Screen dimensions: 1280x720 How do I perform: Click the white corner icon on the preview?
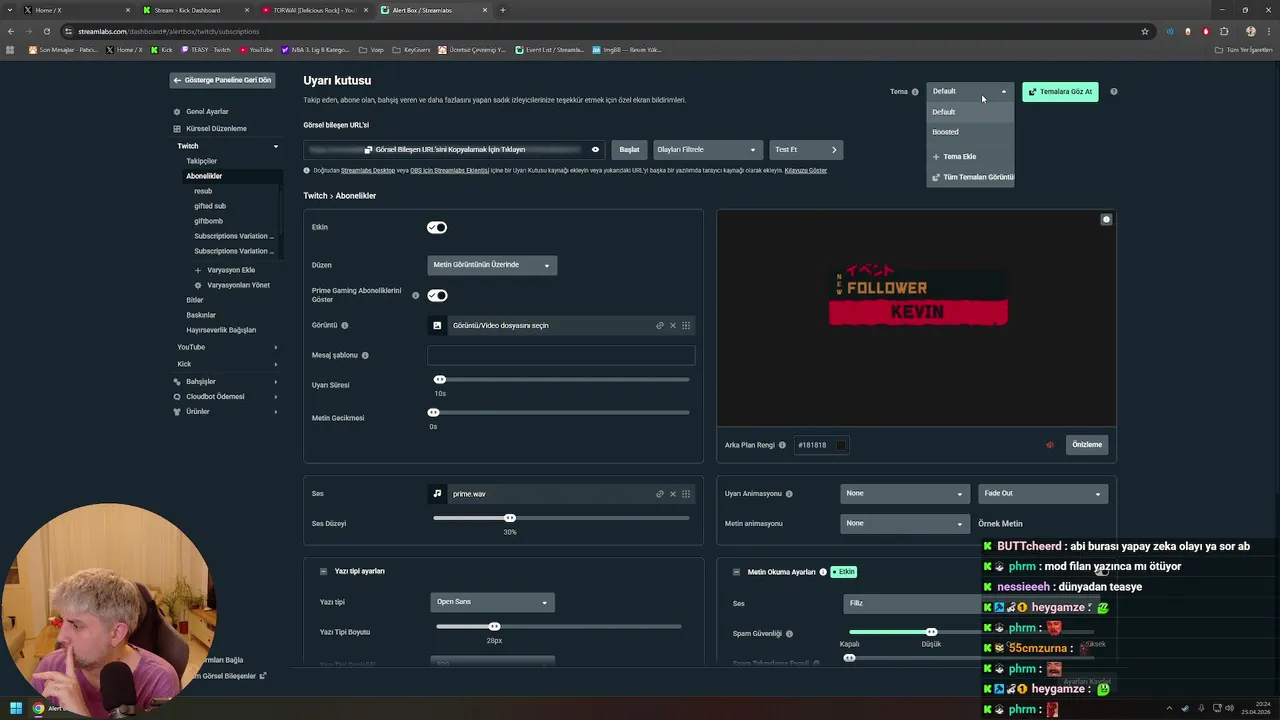pos(1106,219)
